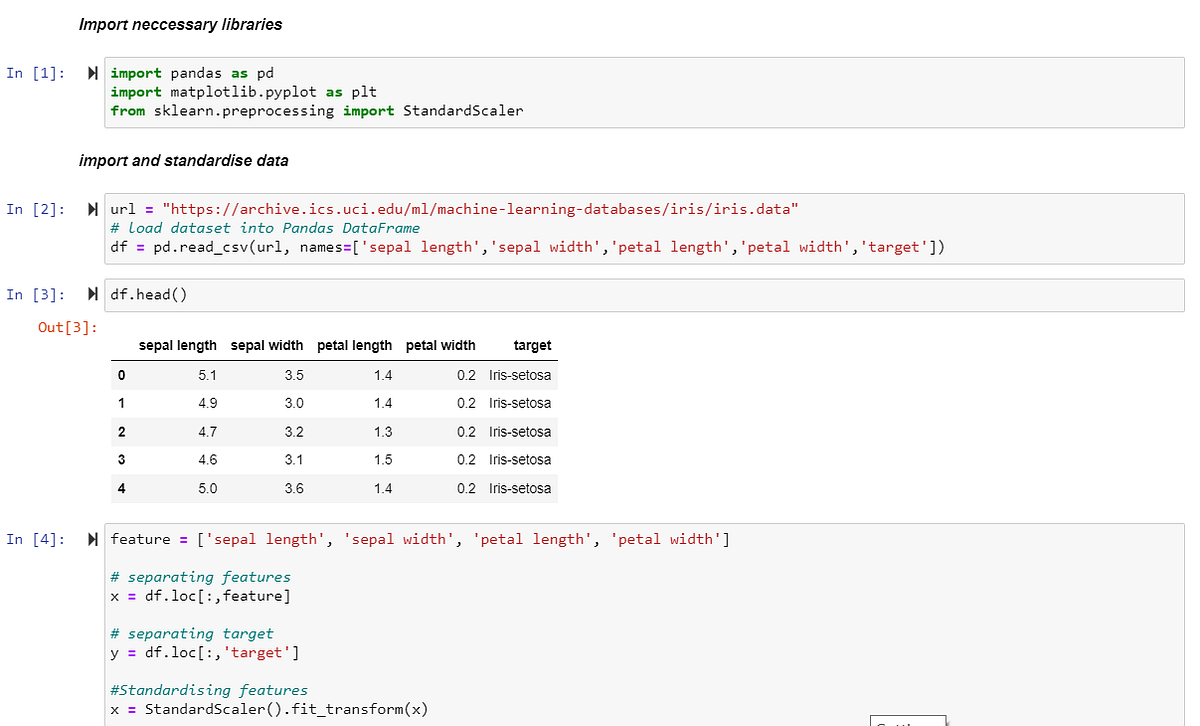
Task: Click the y = df.loc[:,'target'] line
Action: click(x=205, y=653)
